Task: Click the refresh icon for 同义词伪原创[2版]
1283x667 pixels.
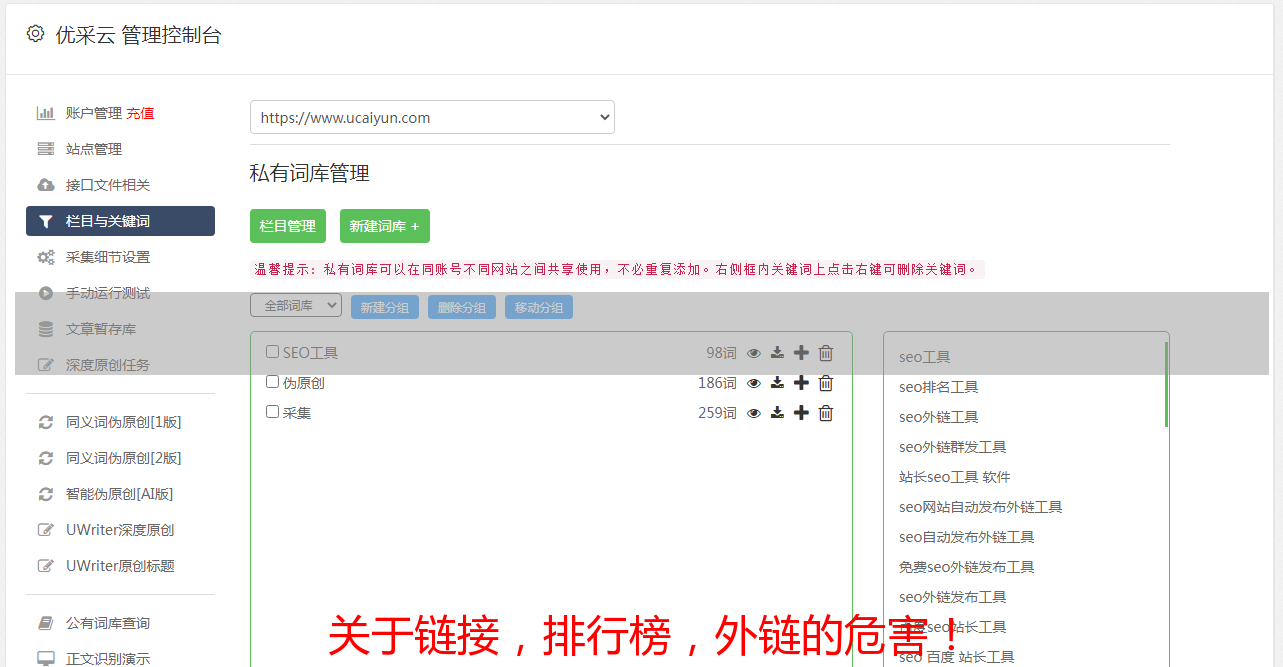Action: point(46,458)
